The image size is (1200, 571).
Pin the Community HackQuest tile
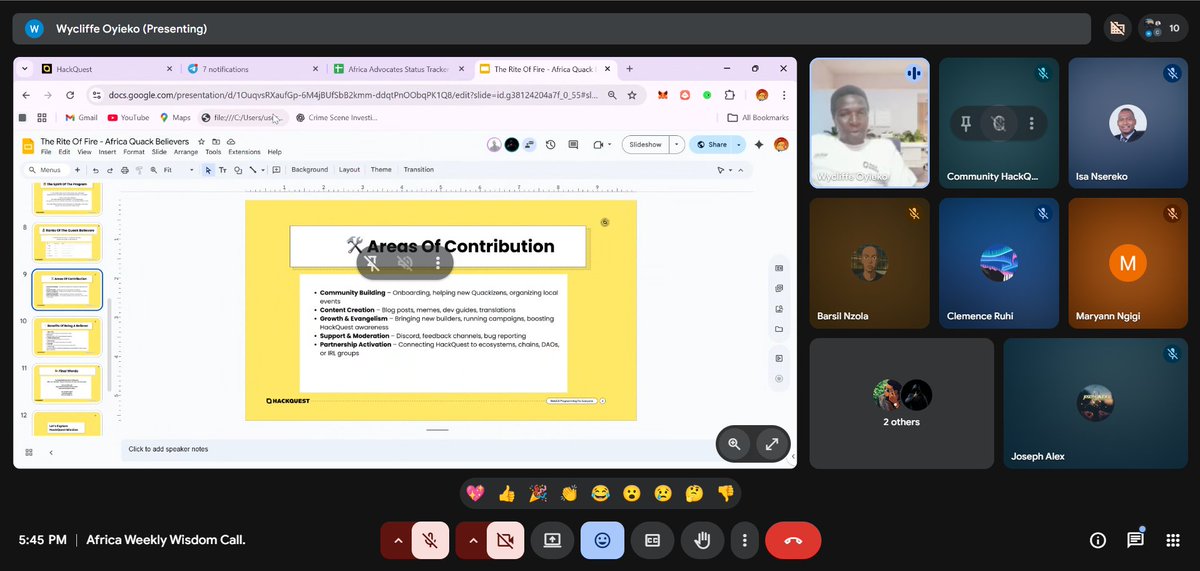click(x=965, y=124)
